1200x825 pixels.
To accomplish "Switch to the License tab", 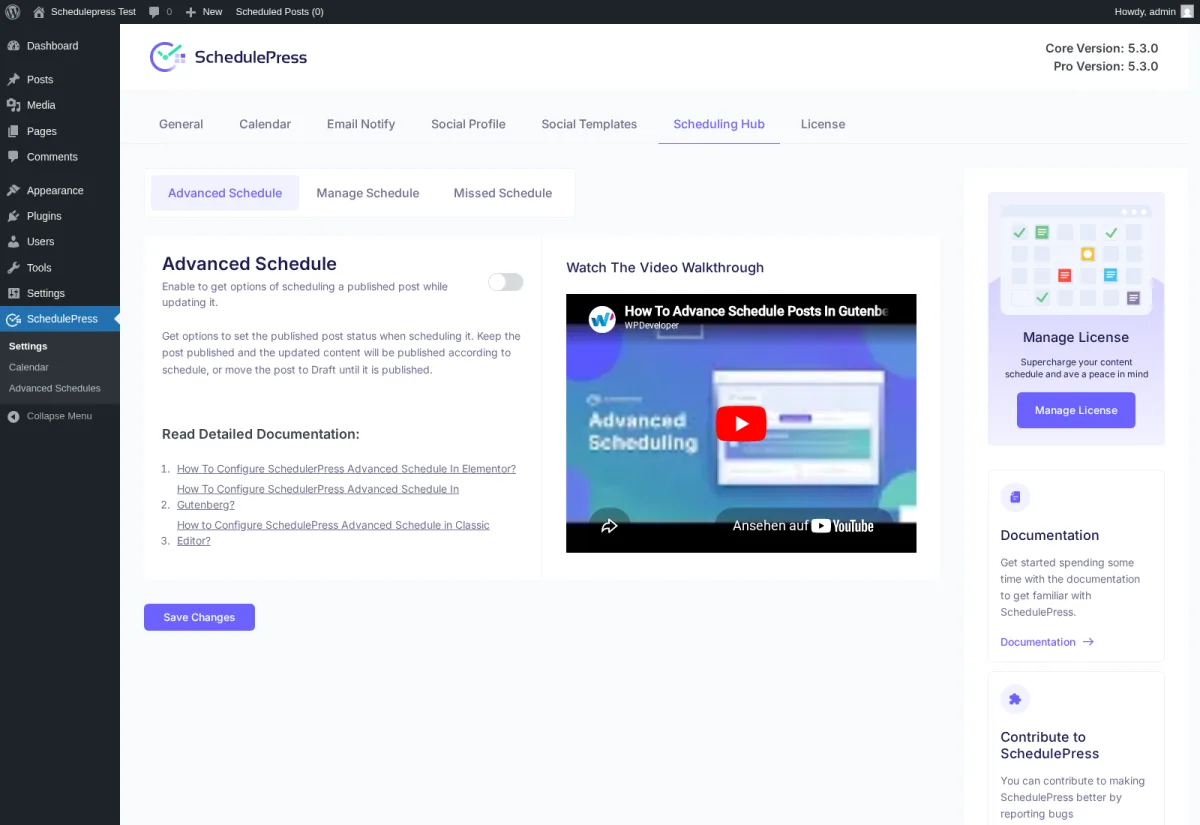I will click(x=823, y=124).
